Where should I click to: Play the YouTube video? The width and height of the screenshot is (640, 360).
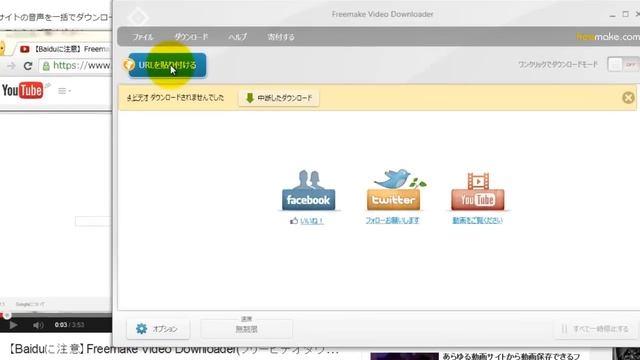[x=13, y=325]
